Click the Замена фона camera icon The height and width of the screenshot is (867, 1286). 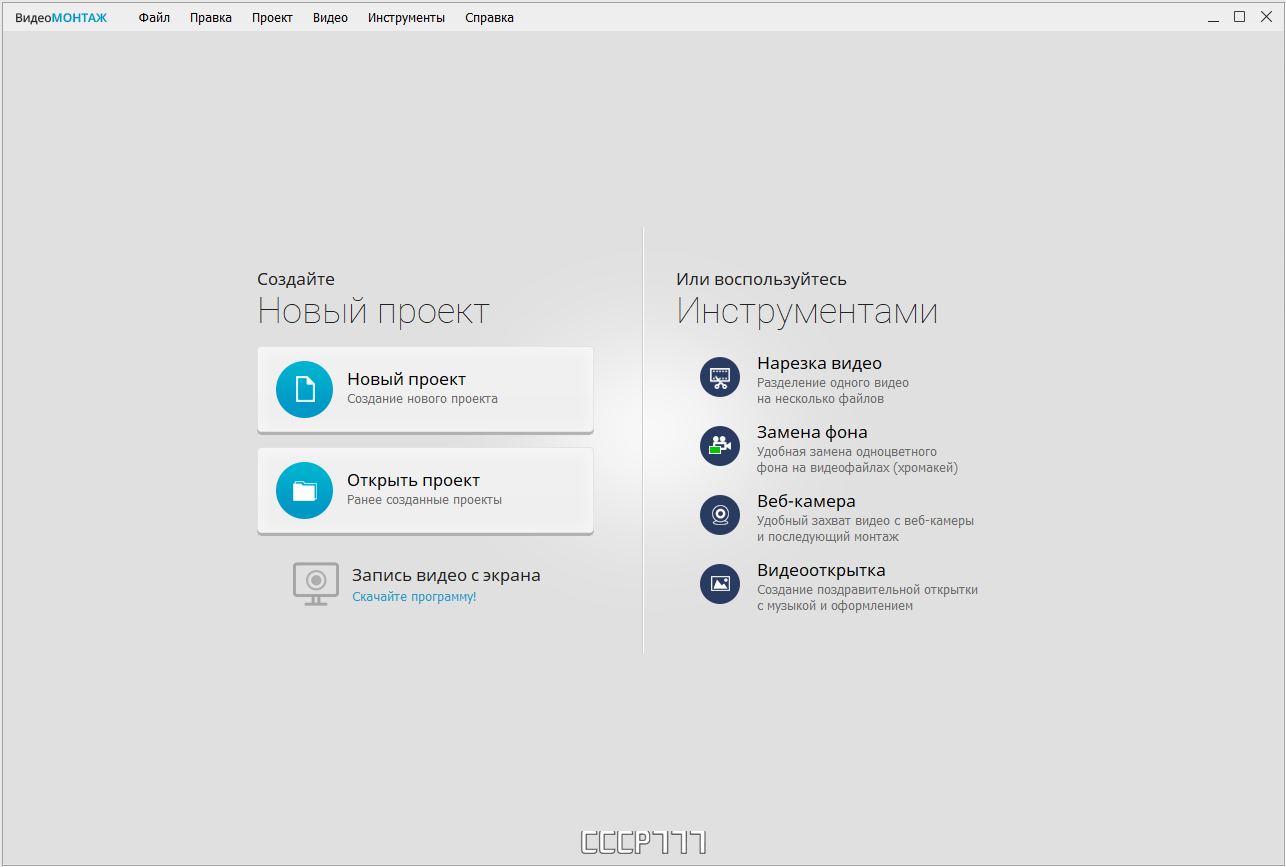coord(720,446)
